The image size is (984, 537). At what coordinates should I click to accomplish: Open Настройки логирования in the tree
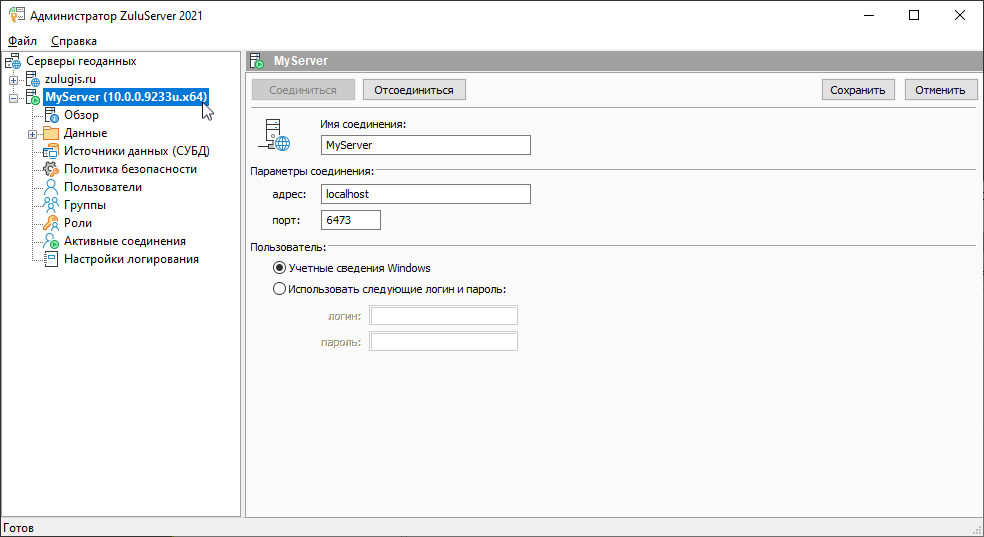(x=131, y=259)
